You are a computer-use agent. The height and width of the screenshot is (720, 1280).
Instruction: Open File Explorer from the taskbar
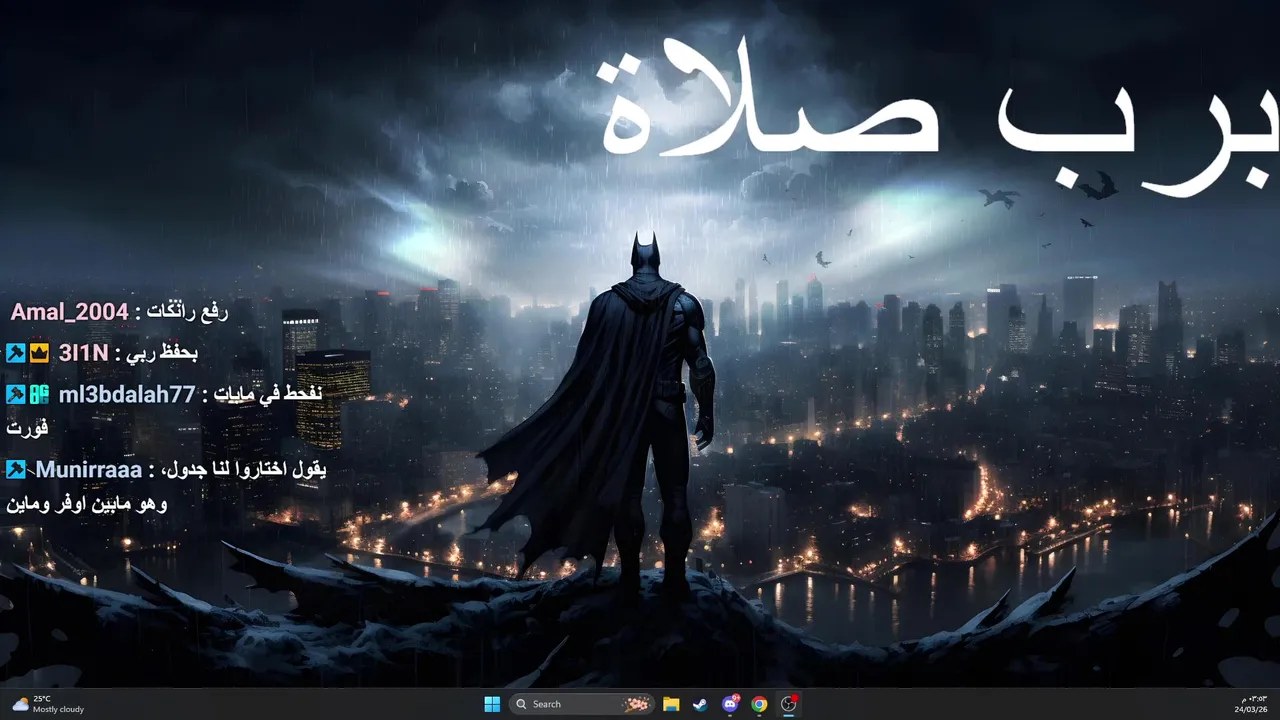pos(671,704)
